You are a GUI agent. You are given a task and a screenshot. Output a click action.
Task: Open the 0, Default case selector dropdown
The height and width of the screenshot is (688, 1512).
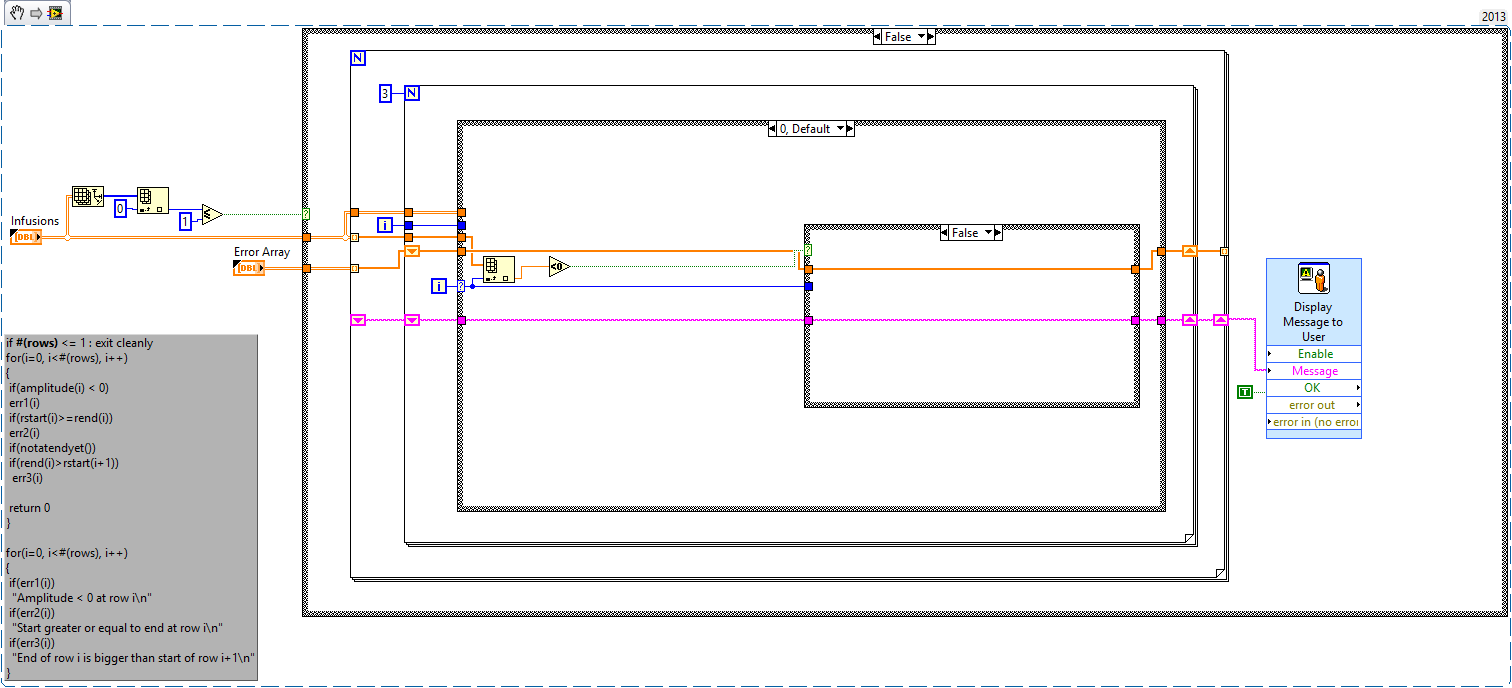[x=838, y=129]
